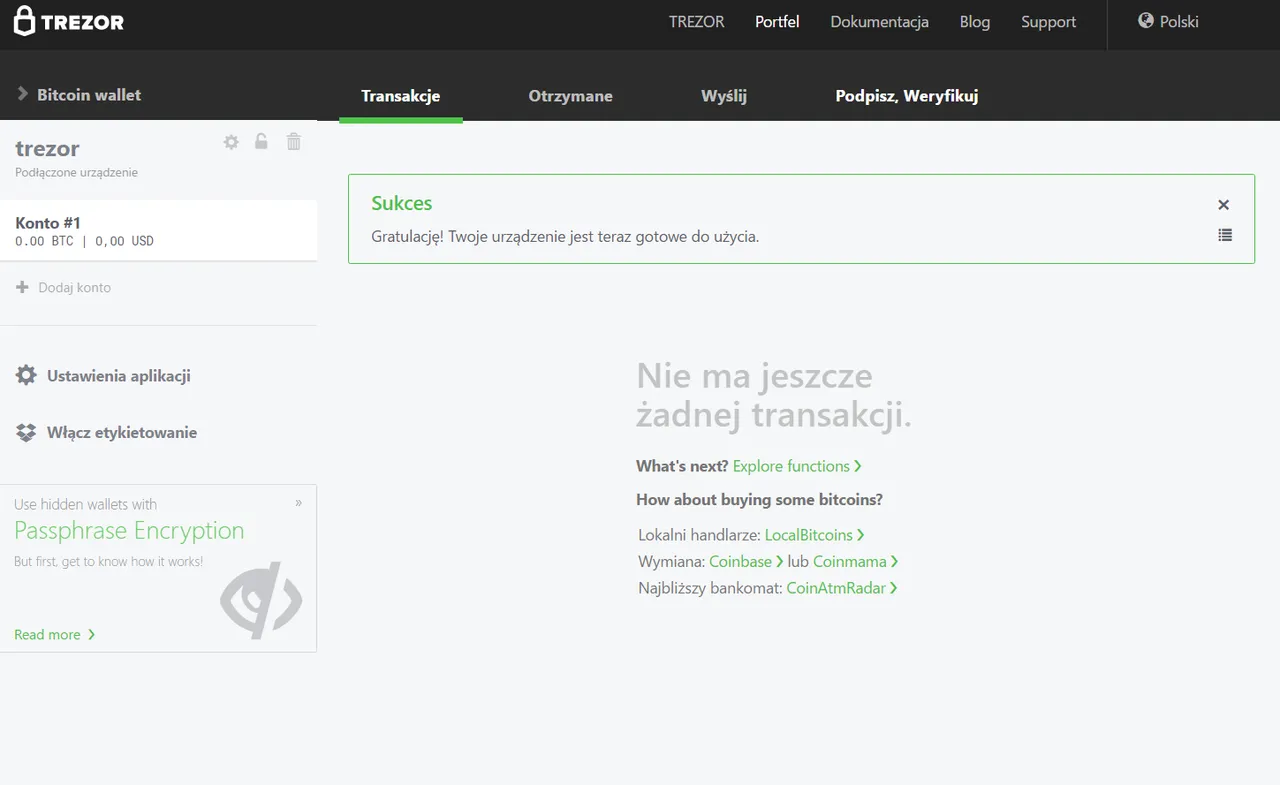This screenshot has width=1280, height=785.
Task: Click 'Nie ma jeszcze żadnej transakcji.' heading
Action: coord(774,395)
